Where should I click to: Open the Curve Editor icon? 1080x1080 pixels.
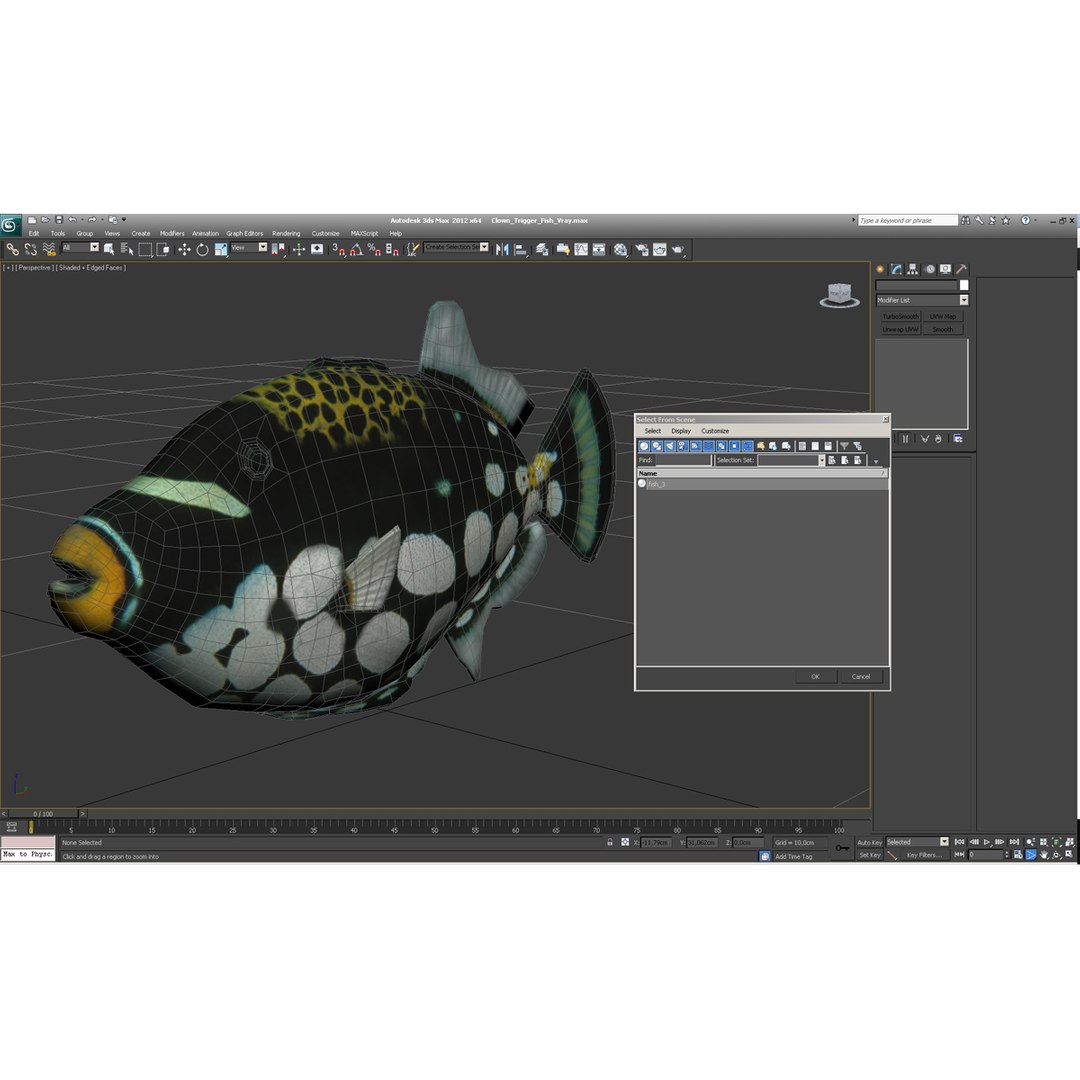coord(581,249)
